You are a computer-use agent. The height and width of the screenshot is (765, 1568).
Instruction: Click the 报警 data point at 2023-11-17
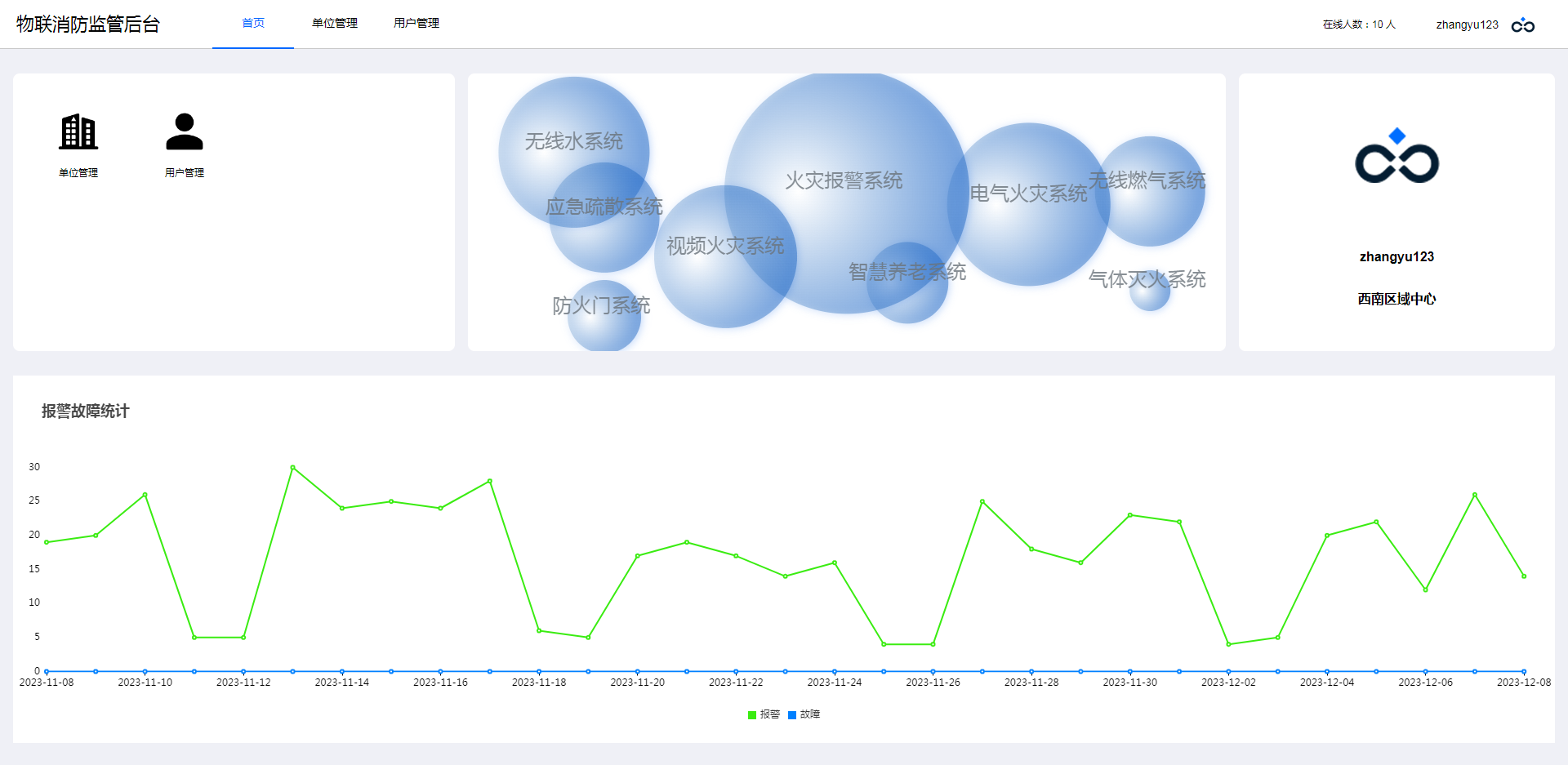coord(490,481)
